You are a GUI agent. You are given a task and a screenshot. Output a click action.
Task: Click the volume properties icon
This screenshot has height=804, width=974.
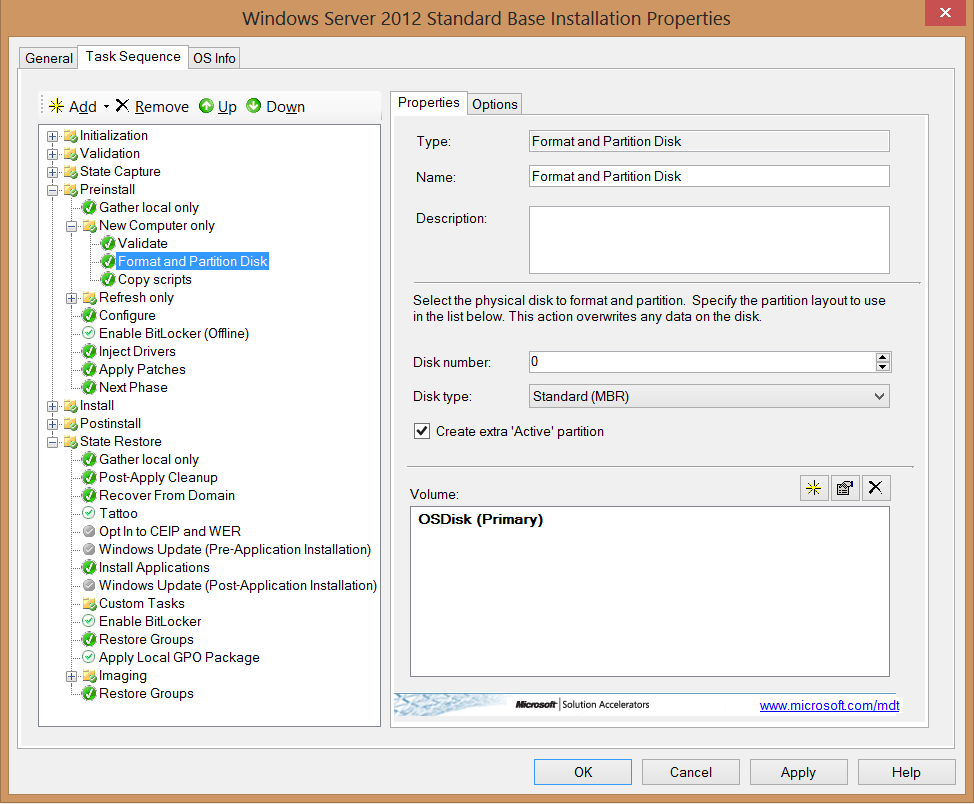pos(845,488)
